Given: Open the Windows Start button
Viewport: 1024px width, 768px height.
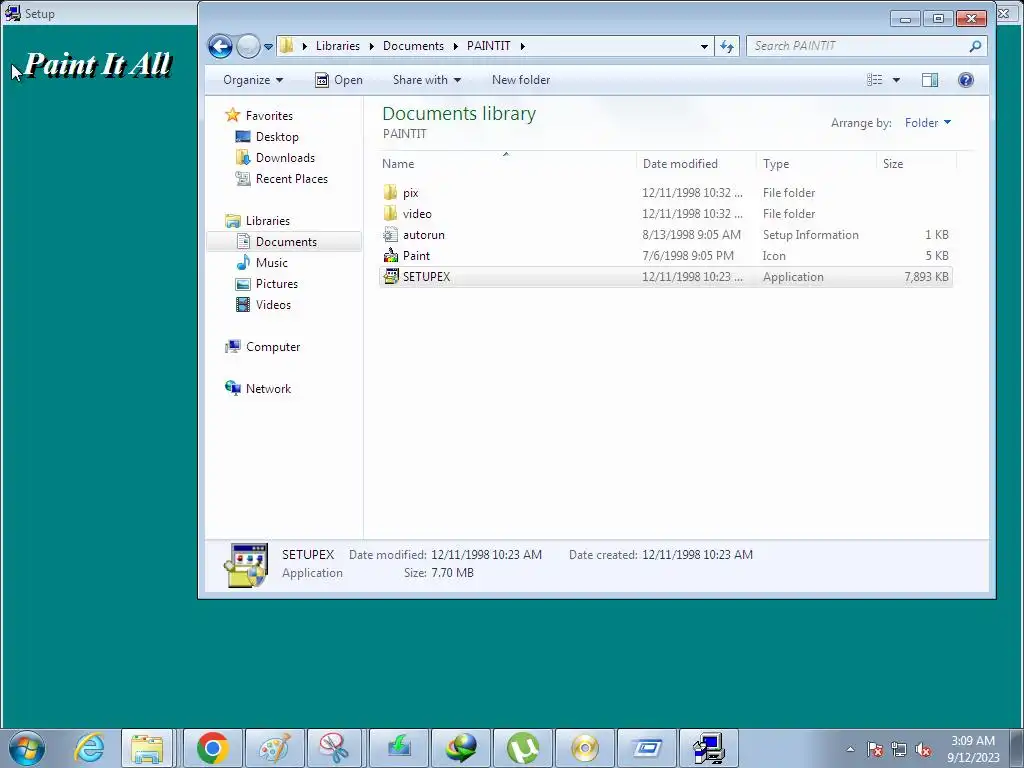Looking at the screenshot, I should point(27,748).
